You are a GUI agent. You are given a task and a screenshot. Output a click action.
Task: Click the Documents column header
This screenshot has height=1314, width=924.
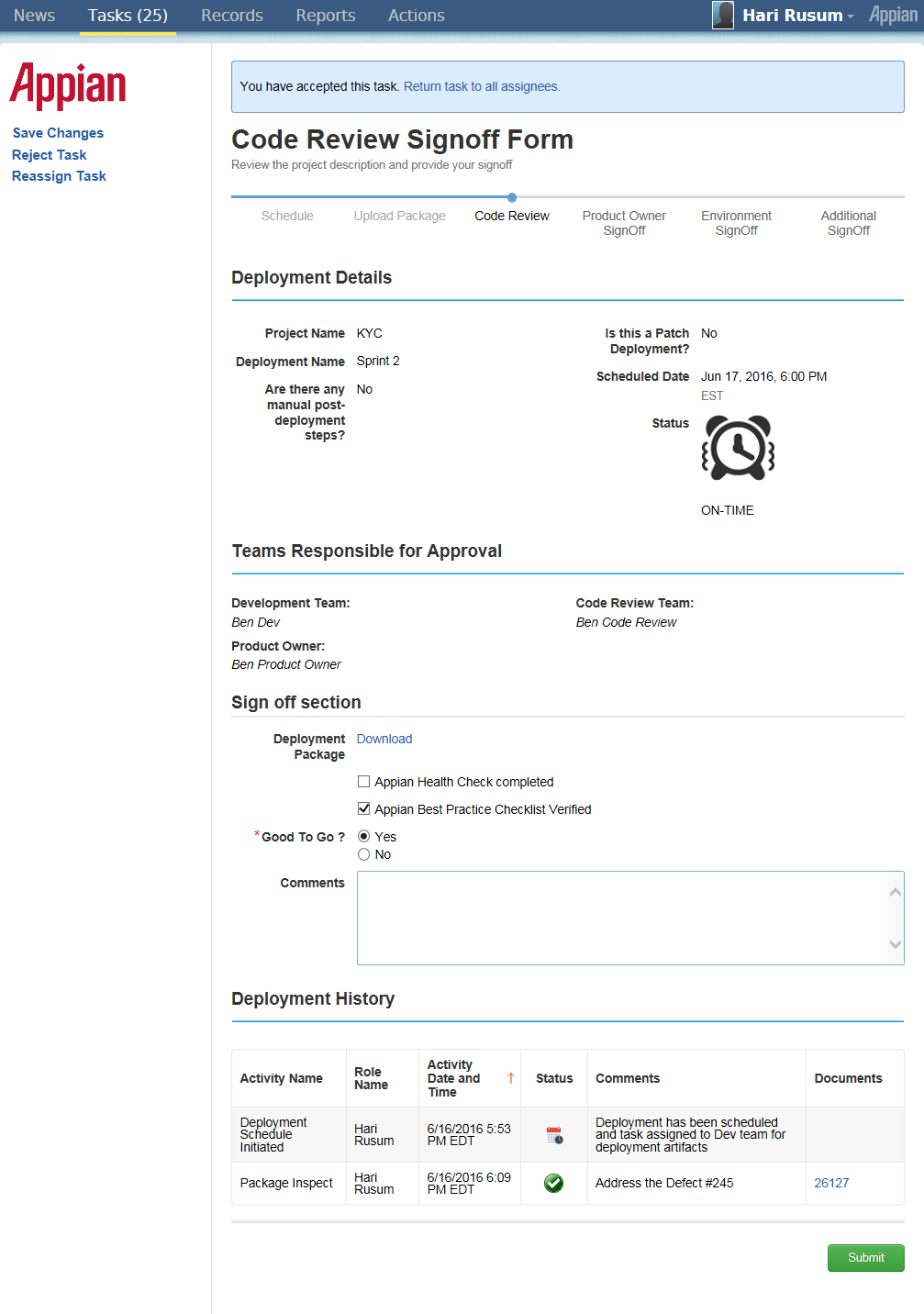click(x=849, y=1078)
